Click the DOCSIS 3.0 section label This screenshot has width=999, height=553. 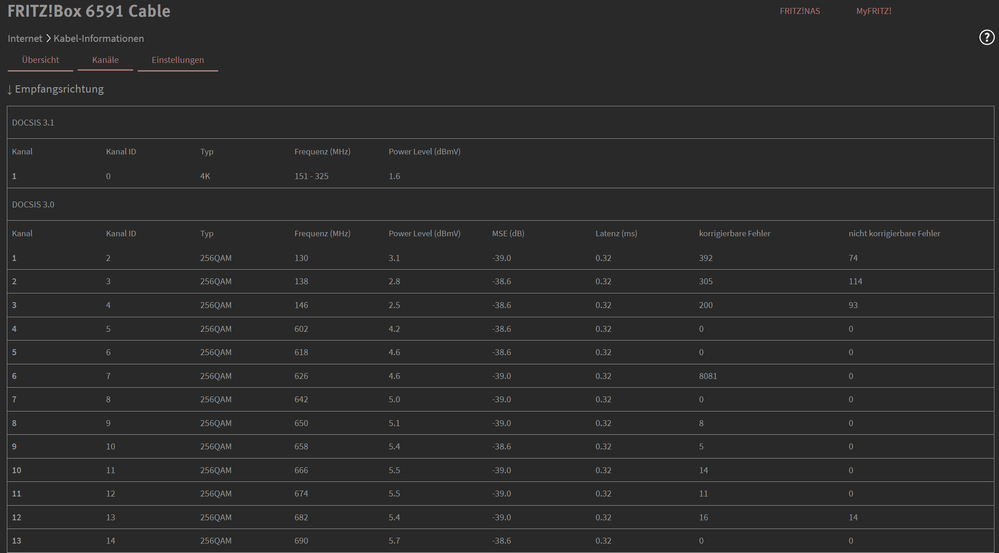point(33,205)
